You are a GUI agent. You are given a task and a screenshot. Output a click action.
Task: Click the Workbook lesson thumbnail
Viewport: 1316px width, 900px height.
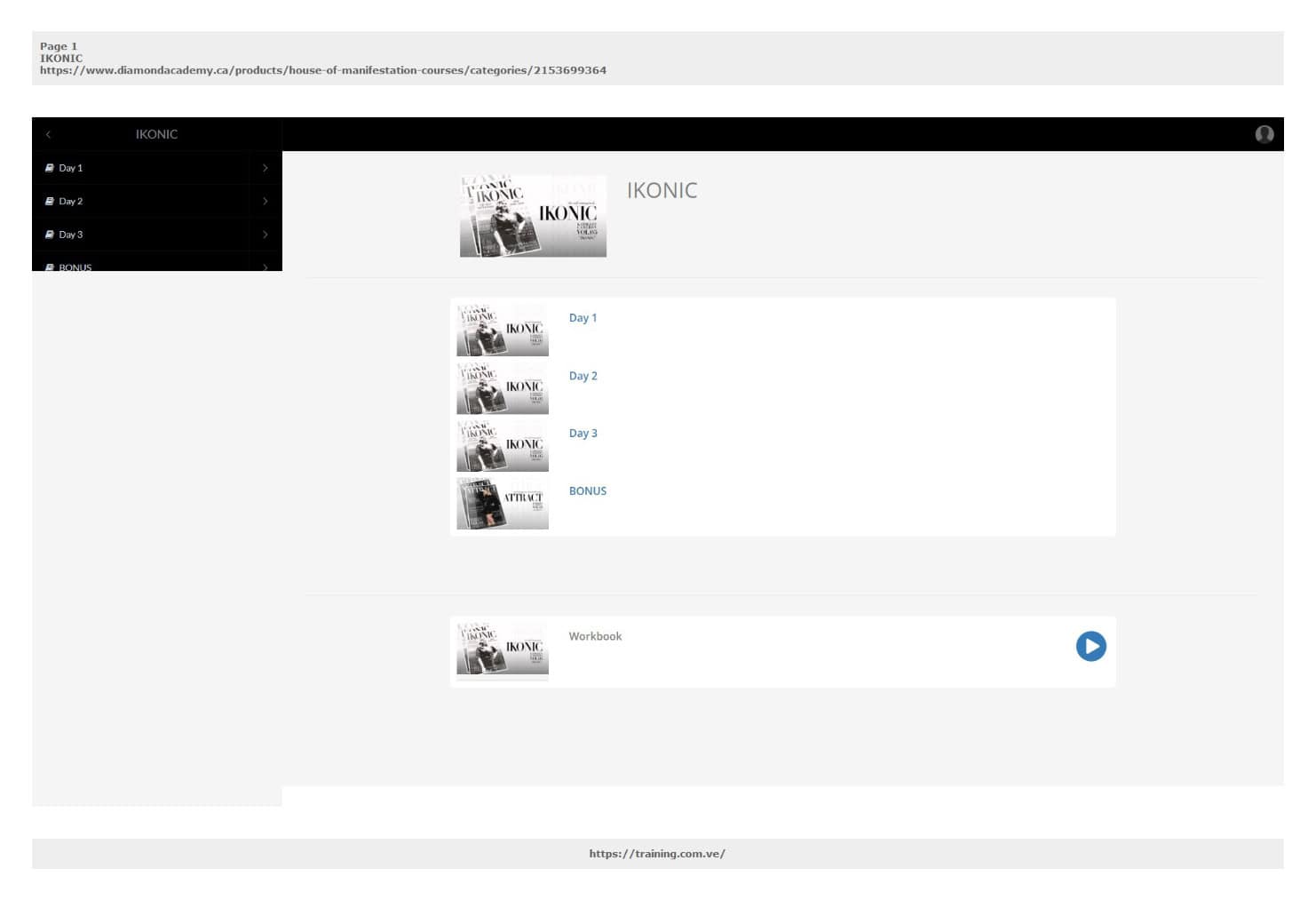[x=503, y=649]
